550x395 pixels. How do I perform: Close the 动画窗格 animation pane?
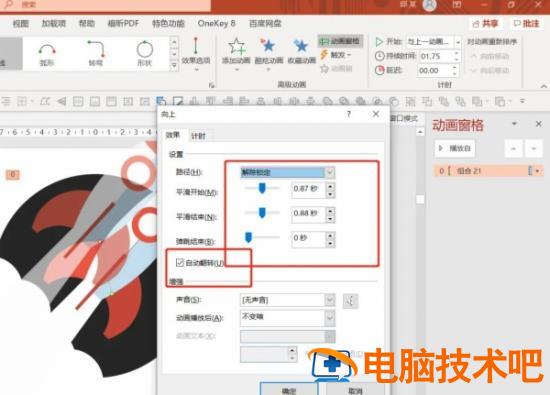[539, 124]
